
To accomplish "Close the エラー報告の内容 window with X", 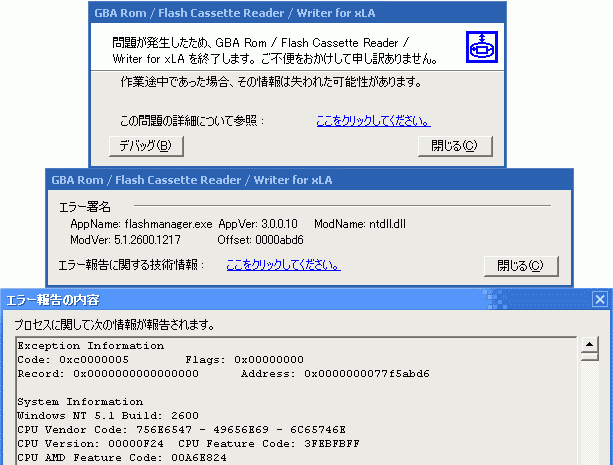I will pos(600,300).
